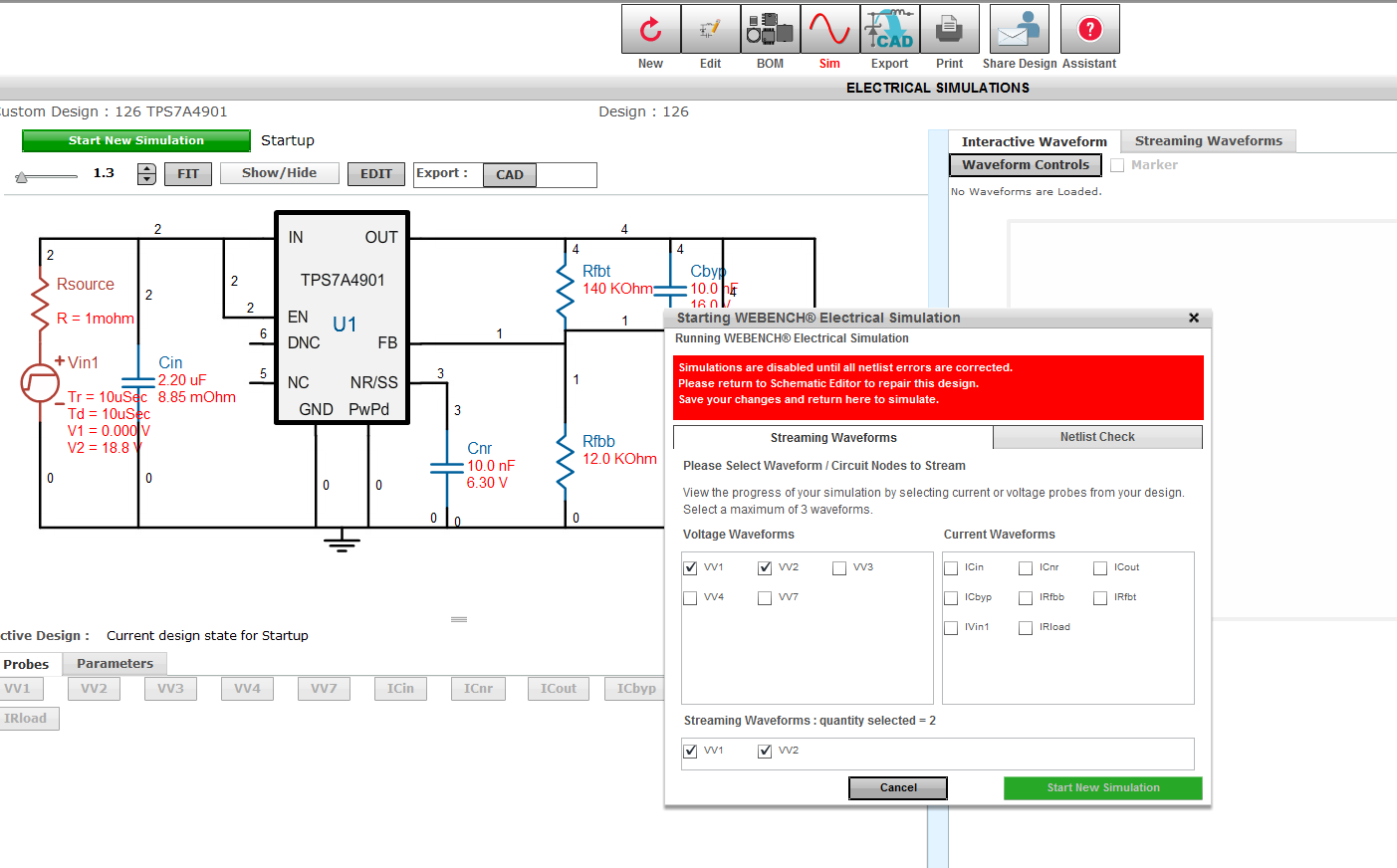Uncheck VV2 under Voltage Waveforms
The width and height of the screenshot is (1397, 868).
pos(765,568)
